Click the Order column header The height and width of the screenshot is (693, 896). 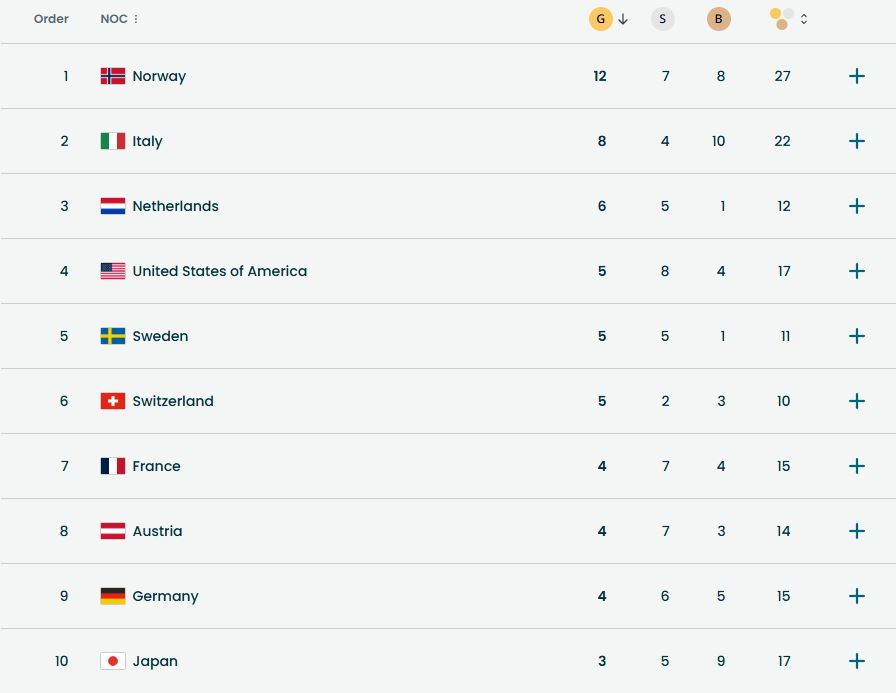pyautogui.click(x=51, y=19)
